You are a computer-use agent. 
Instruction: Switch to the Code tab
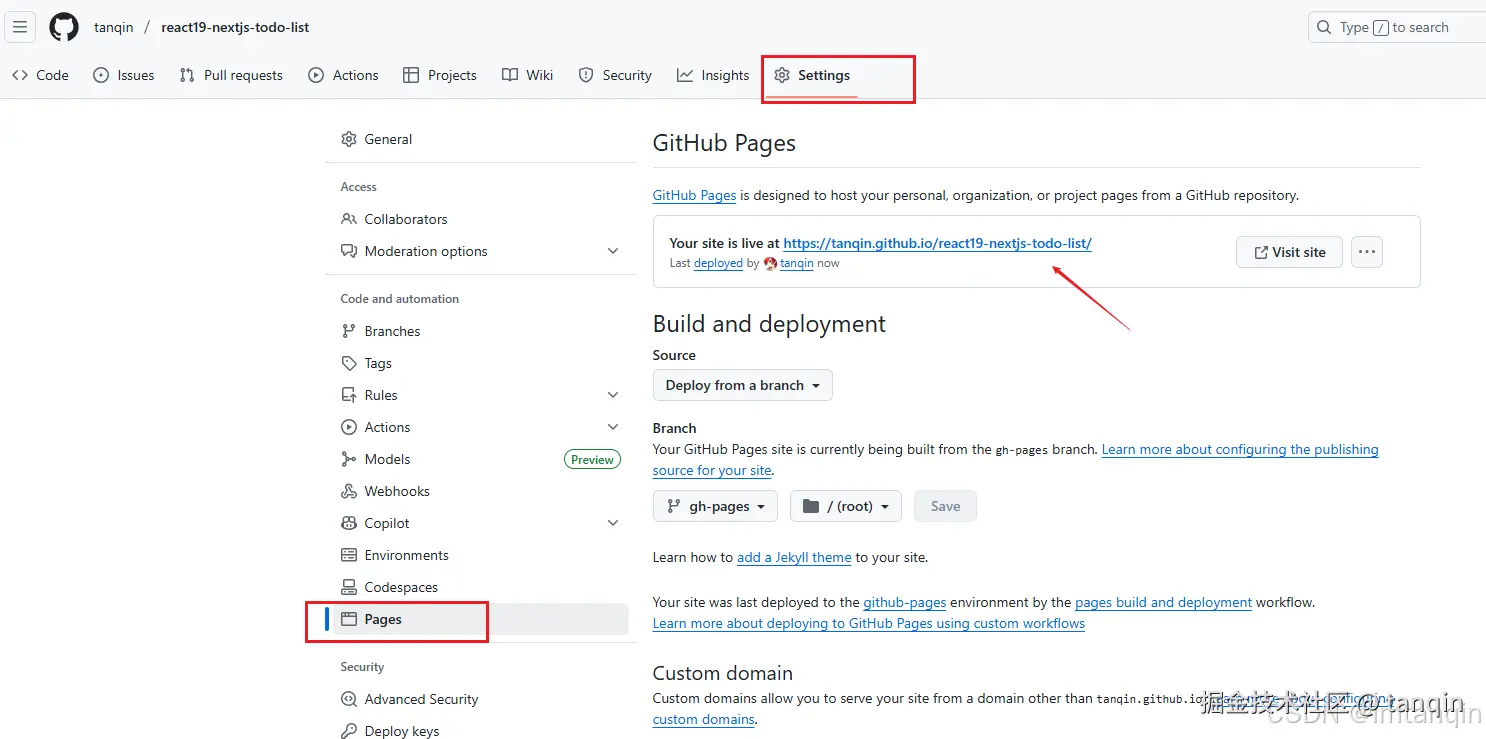pyautogui.click(x=41, y=75)
